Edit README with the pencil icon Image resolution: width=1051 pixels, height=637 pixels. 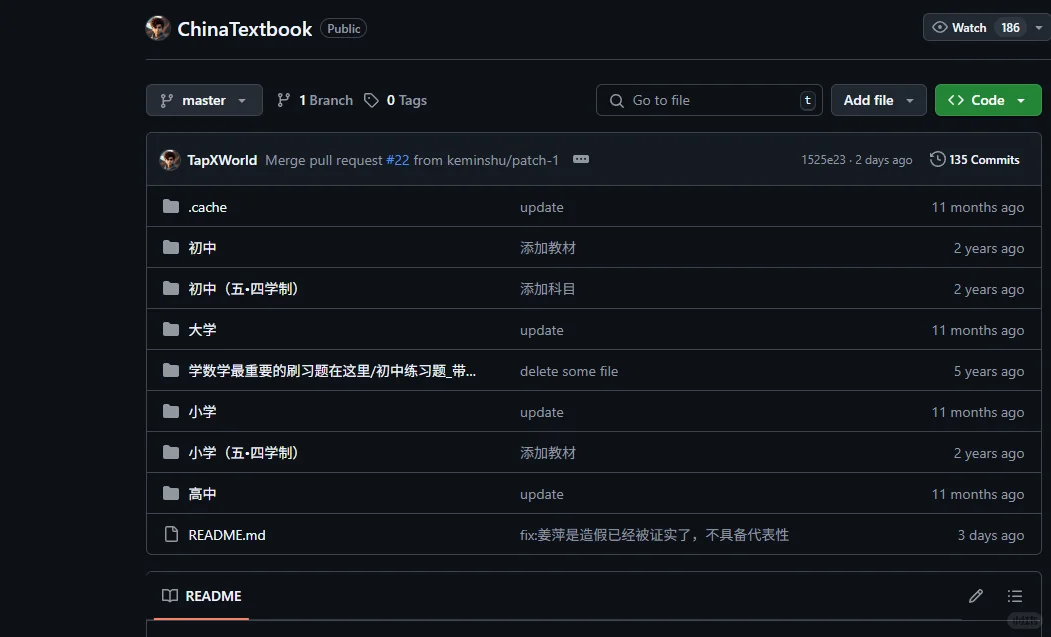pos(976,595)
